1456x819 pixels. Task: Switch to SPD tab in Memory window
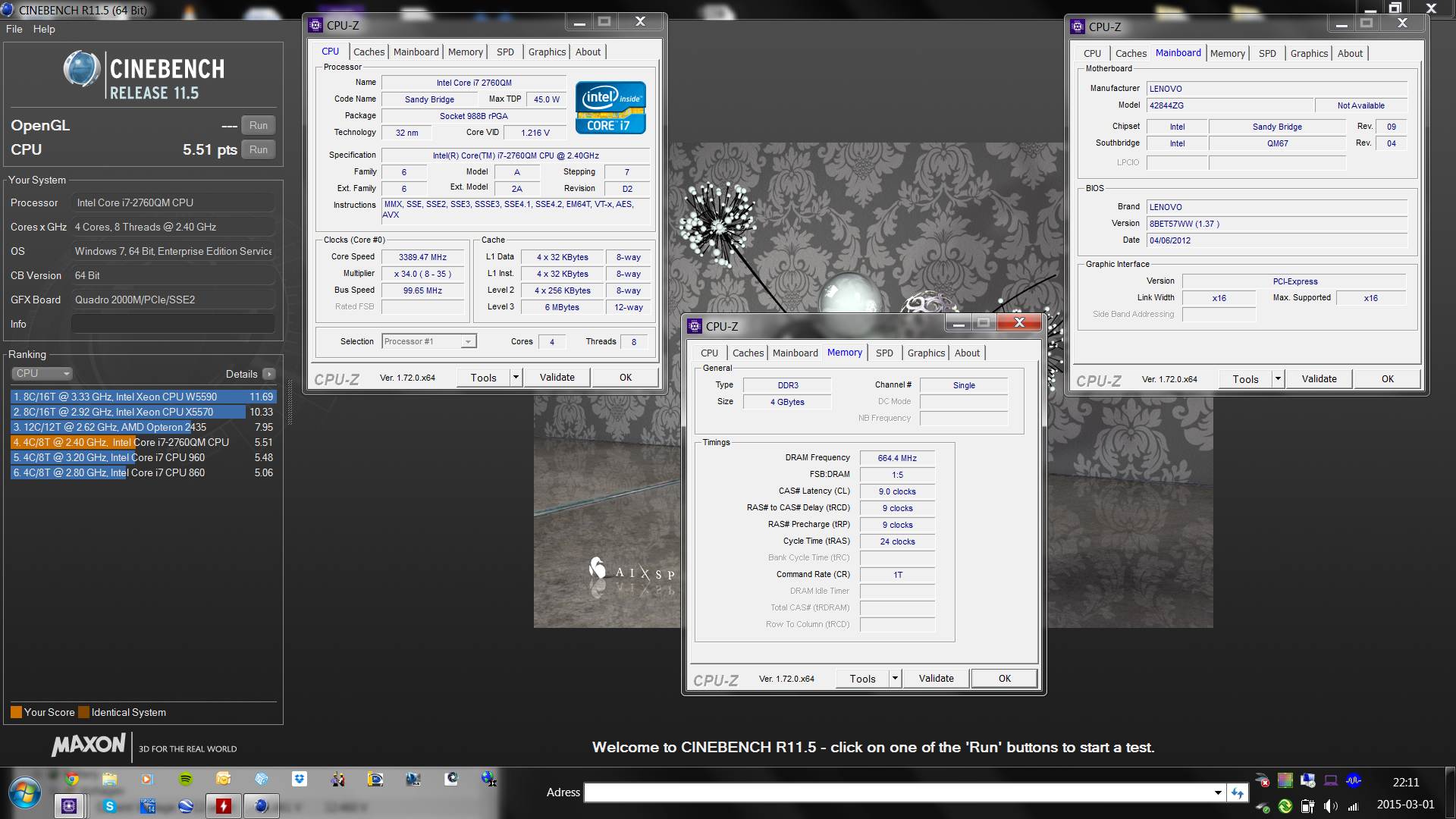click(884, 353)
